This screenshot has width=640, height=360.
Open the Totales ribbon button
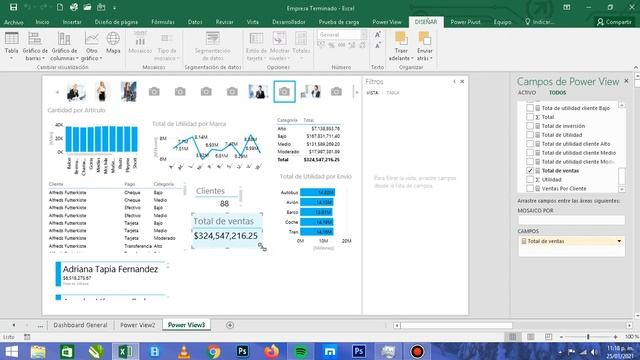click(301, 46)
